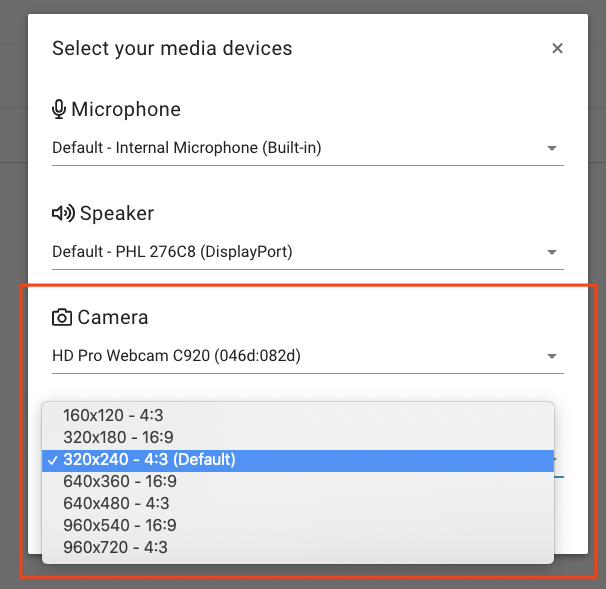This screenshot has height=589, width=606.
Task: Click the microphone icon
Action: click(59, 109)
